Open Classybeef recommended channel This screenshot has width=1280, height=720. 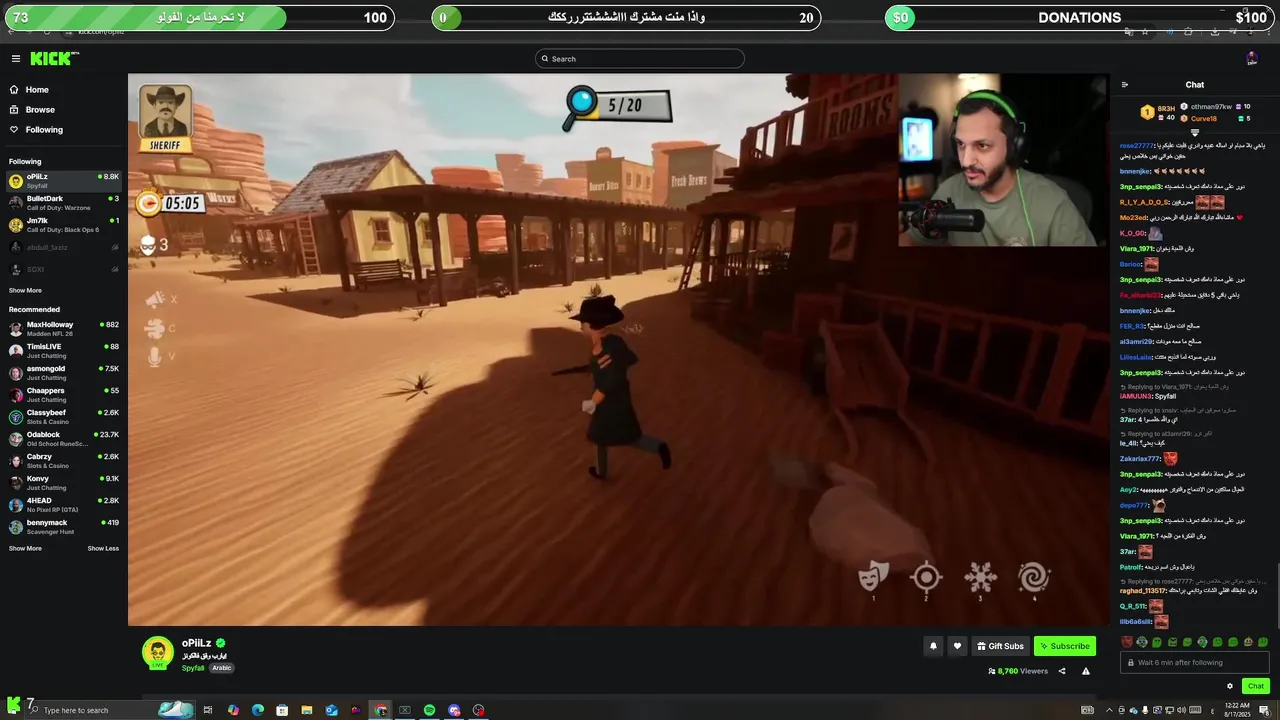[64, 417]
